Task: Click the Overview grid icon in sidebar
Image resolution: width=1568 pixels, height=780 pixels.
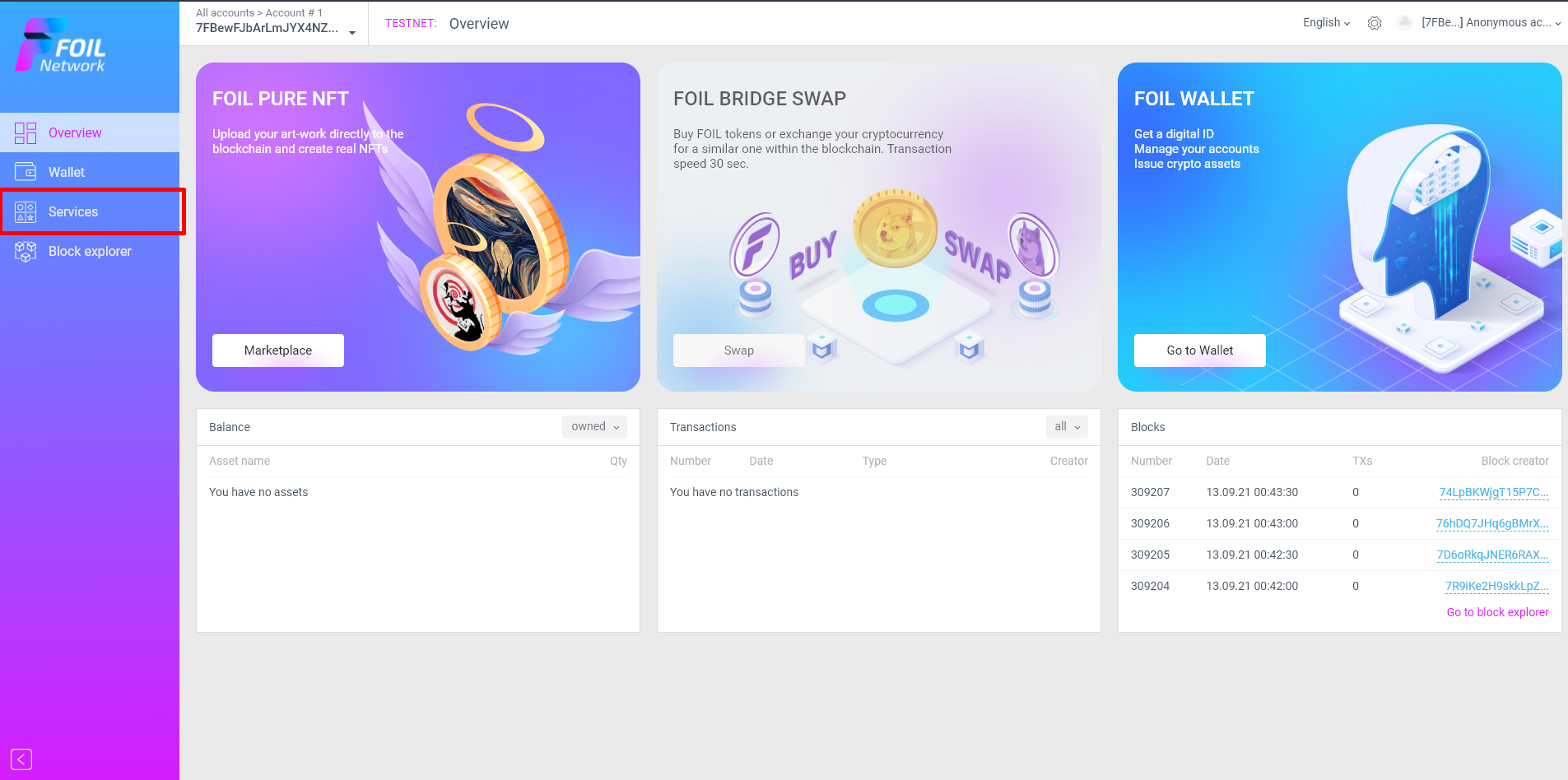Action: click(x=26, y=132)
